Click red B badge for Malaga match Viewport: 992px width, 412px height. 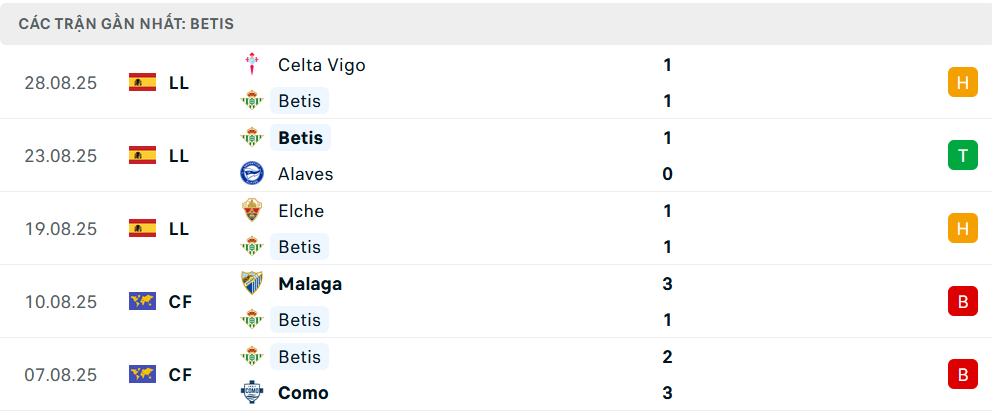pos(962,302)
